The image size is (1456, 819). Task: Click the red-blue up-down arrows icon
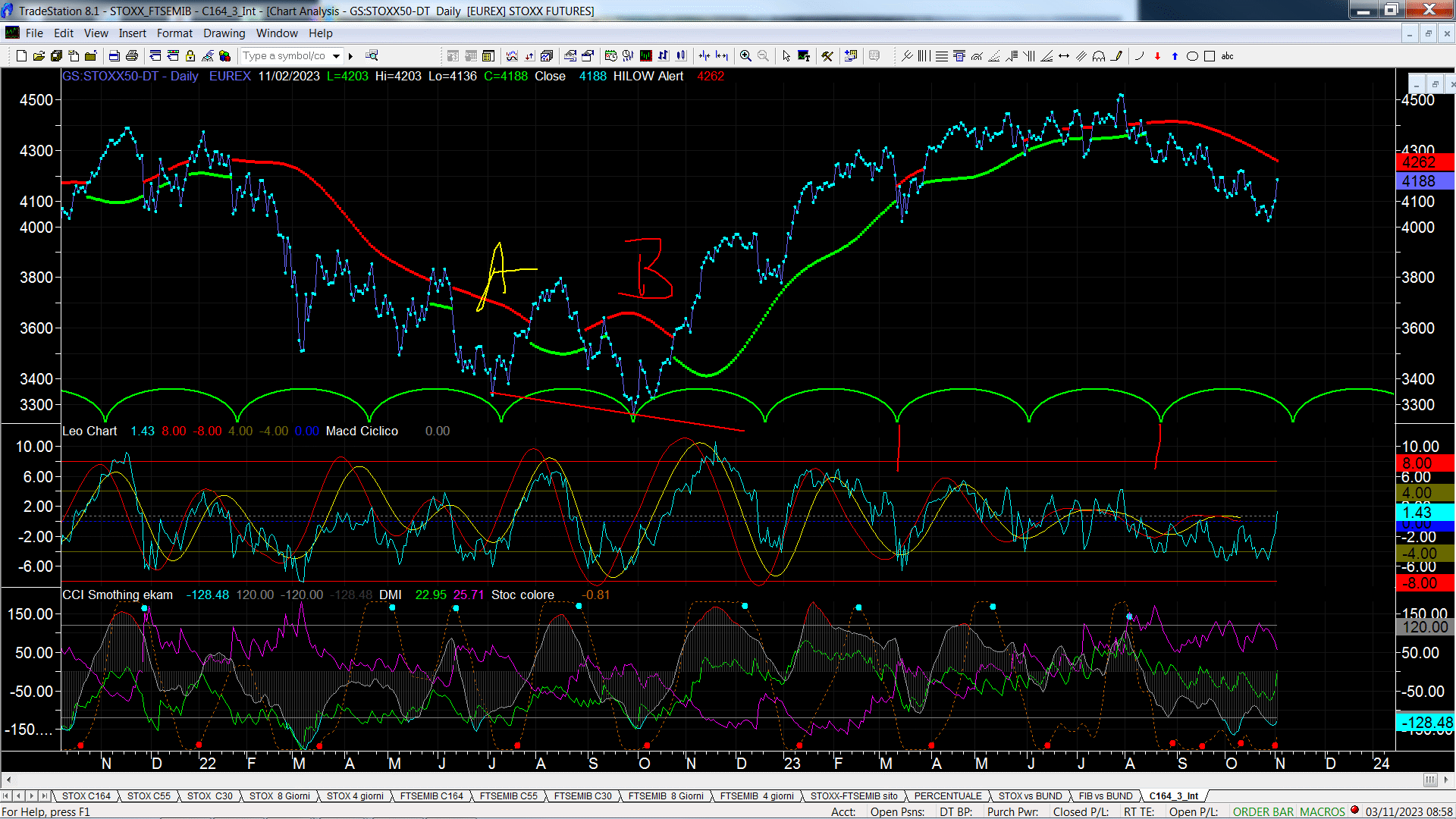coord(529,56)
